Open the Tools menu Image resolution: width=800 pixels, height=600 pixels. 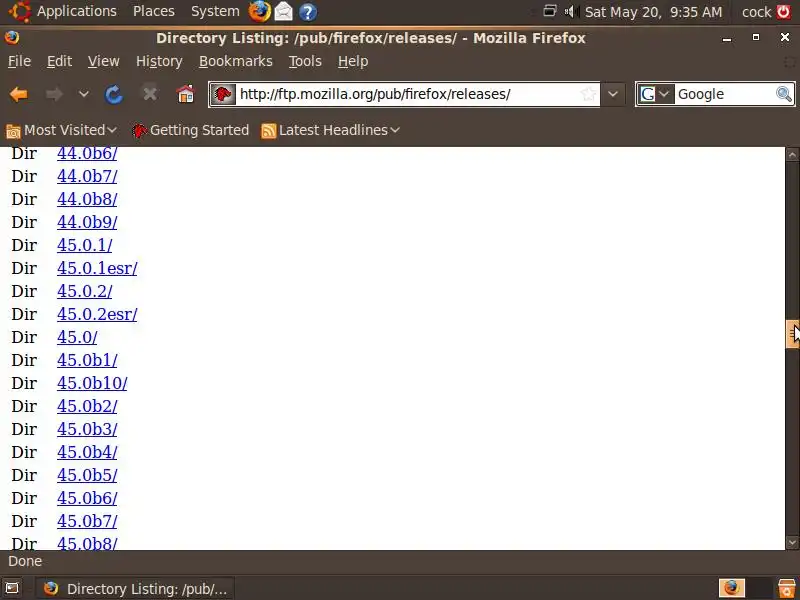tap(305, 61)
